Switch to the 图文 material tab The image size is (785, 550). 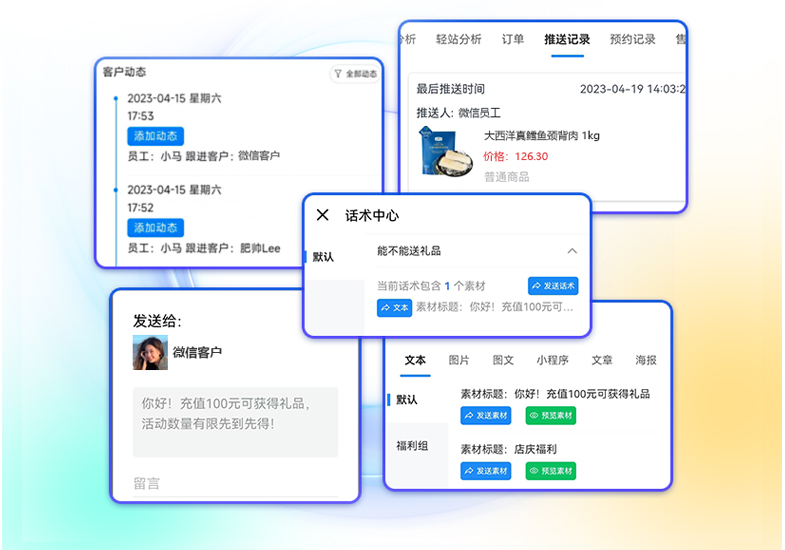503,360
